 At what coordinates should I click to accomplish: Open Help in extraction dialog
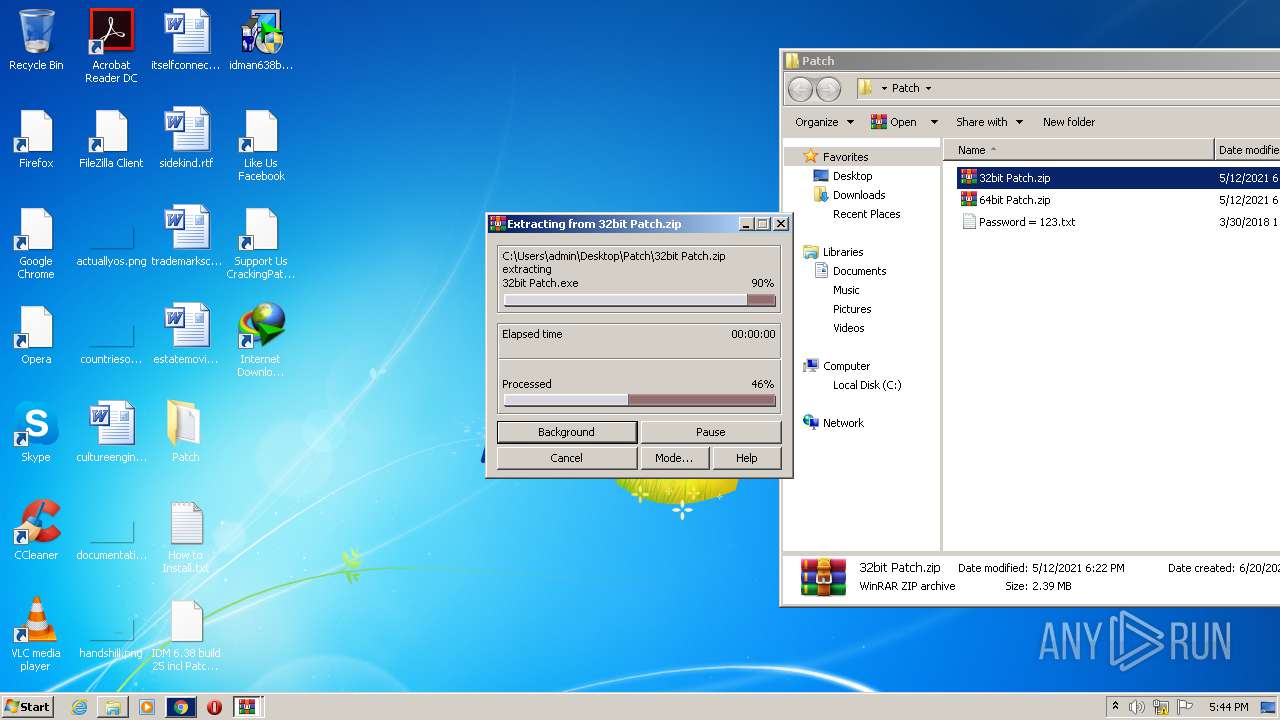click(x=747, y=458)
